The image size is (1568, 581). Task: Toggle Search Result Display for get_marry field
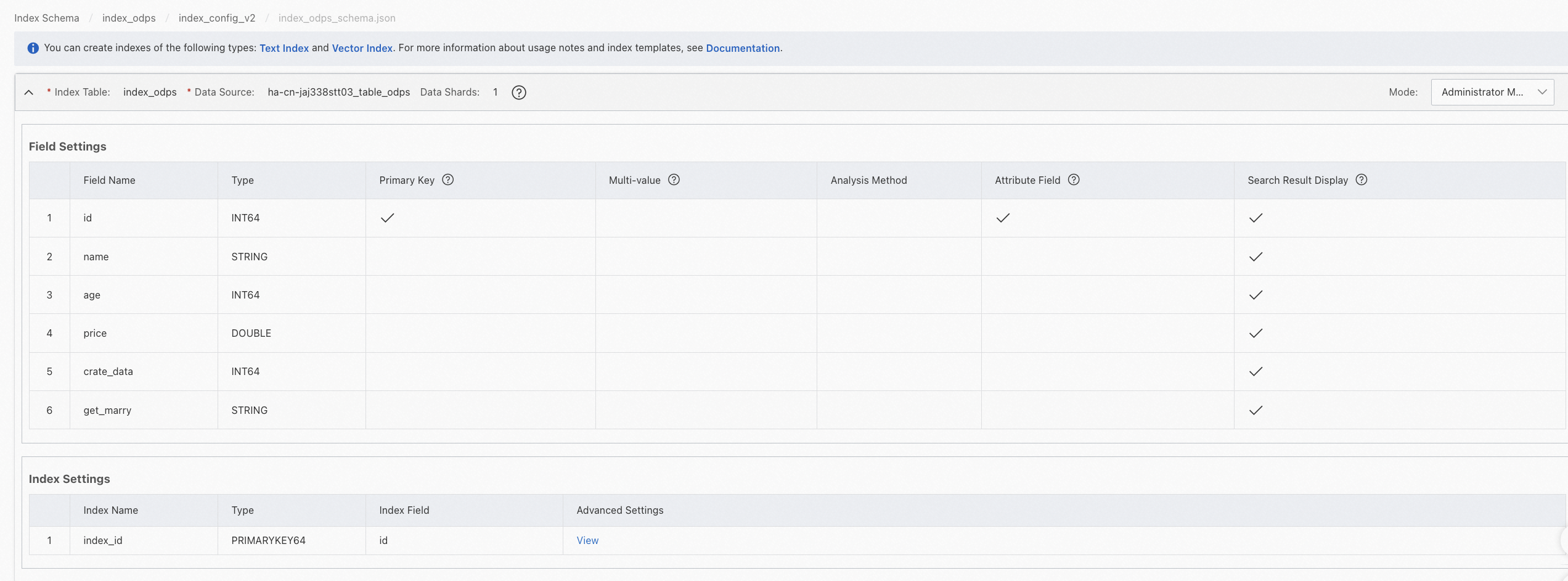(1256, 410)
